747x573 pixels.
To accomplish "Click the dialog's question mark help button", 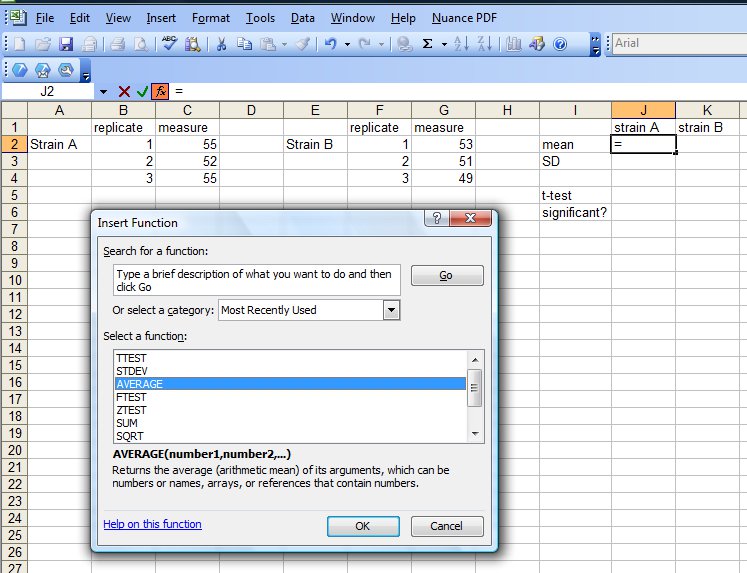I will (436, 218).
